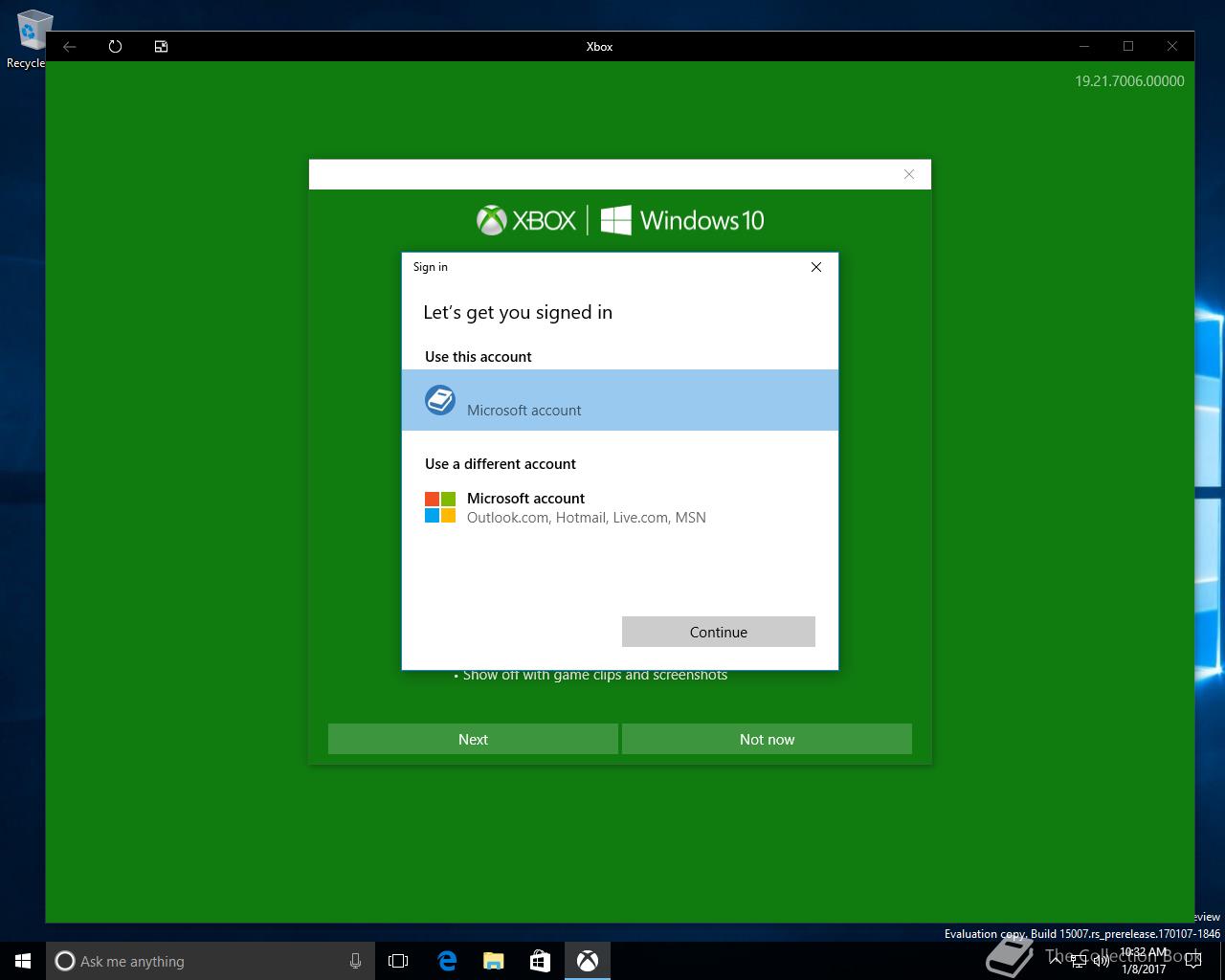Choose the different Microsoft account option with Outlook.com
Image resolution: width=1225 pixels, height=980 pixels.
[620, 507]
